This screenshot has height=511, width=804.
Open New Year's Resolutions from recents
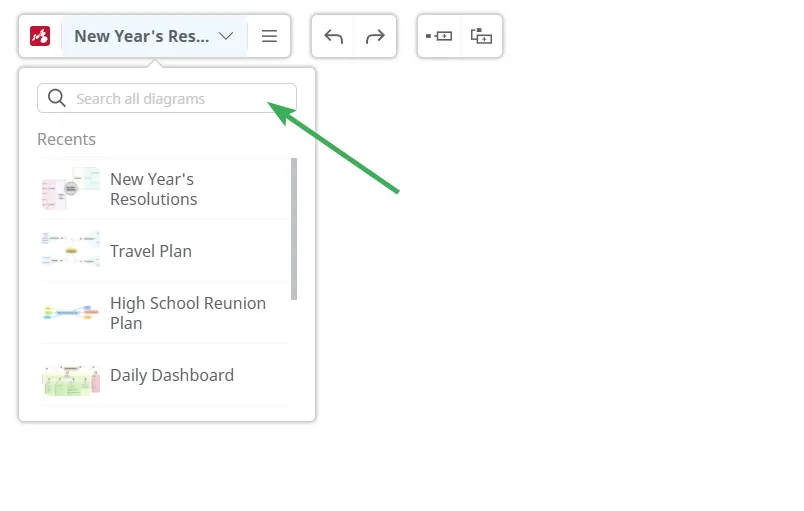pos(153,189)
